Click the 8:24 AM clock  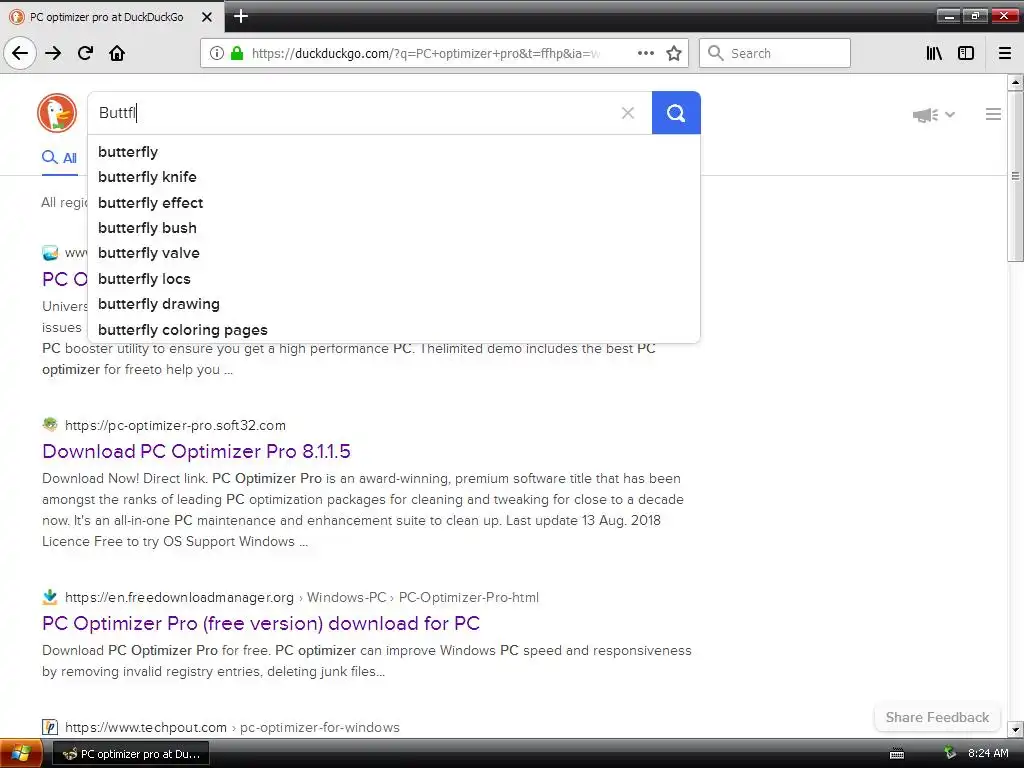click(988, 753)
